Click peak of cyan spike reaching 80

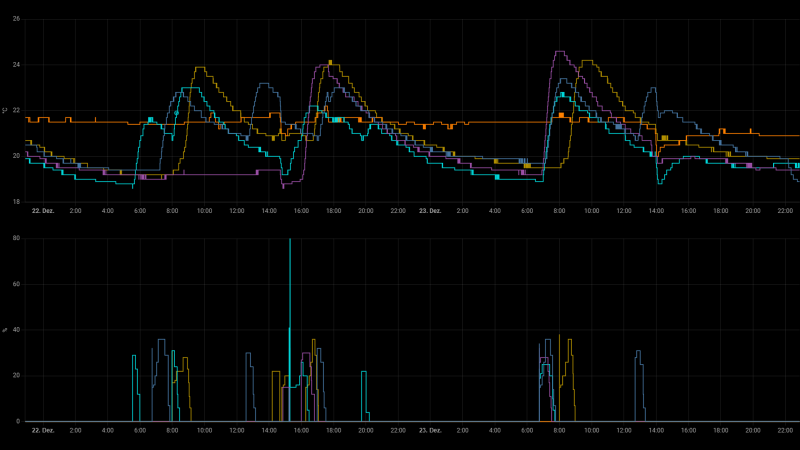[290, 239]
